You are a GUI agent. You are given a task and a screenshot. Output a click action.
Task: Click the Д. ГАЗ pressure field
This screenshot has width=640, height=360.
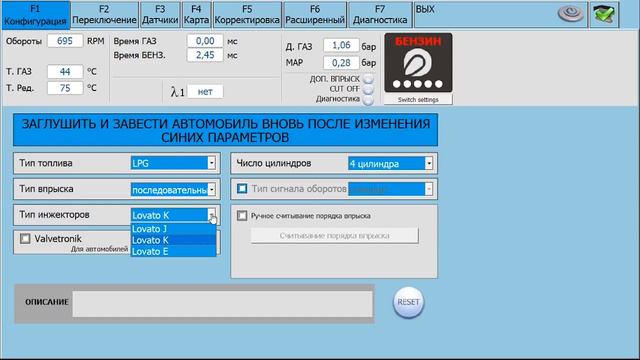tap(341, 45)
